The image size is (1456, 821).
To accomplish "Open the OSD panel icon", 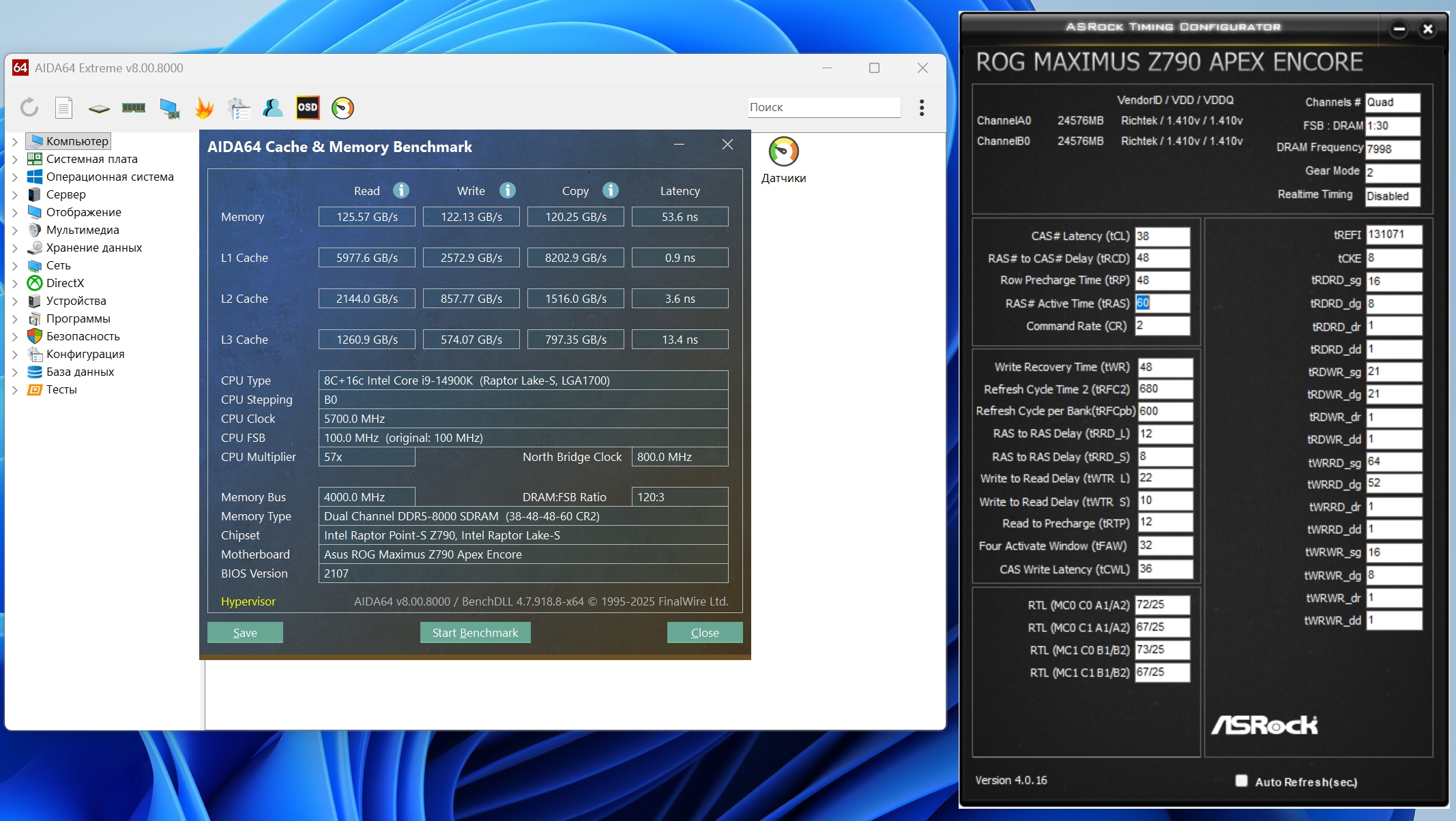I will tap(307, 108).
